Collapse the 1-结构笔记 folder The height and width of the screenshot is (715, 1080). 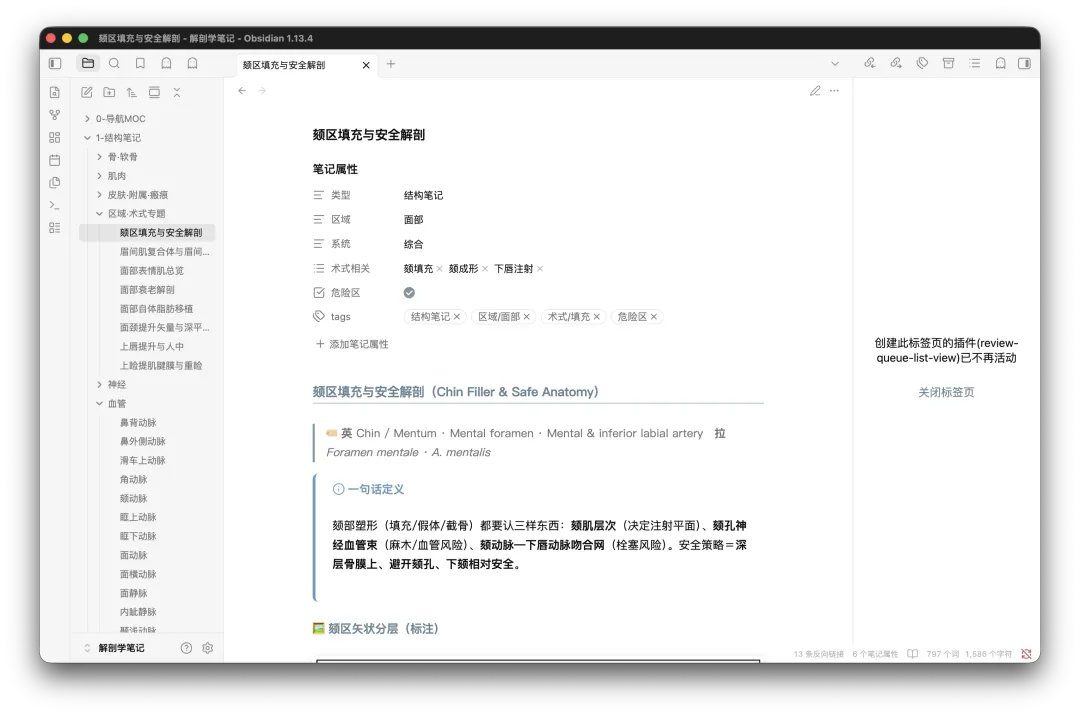pos(87,138)
